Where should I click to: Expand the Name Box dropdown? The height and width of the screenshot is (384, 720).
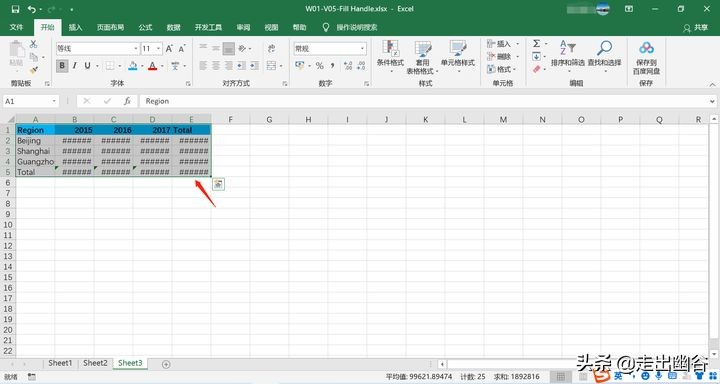click(54, 101)
